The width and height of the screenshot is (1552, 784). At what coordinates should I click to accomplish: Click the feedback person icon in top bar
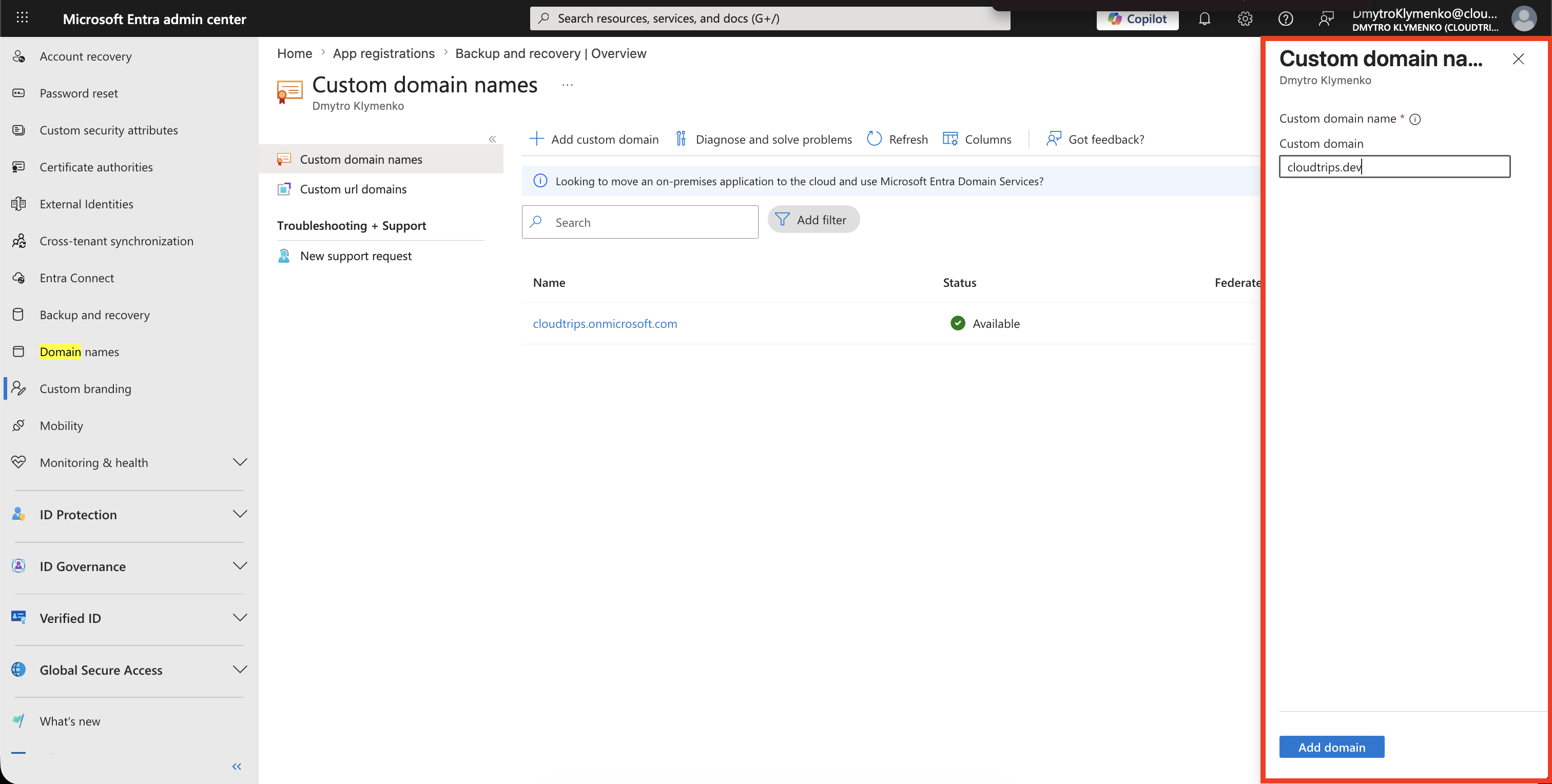1326,18
